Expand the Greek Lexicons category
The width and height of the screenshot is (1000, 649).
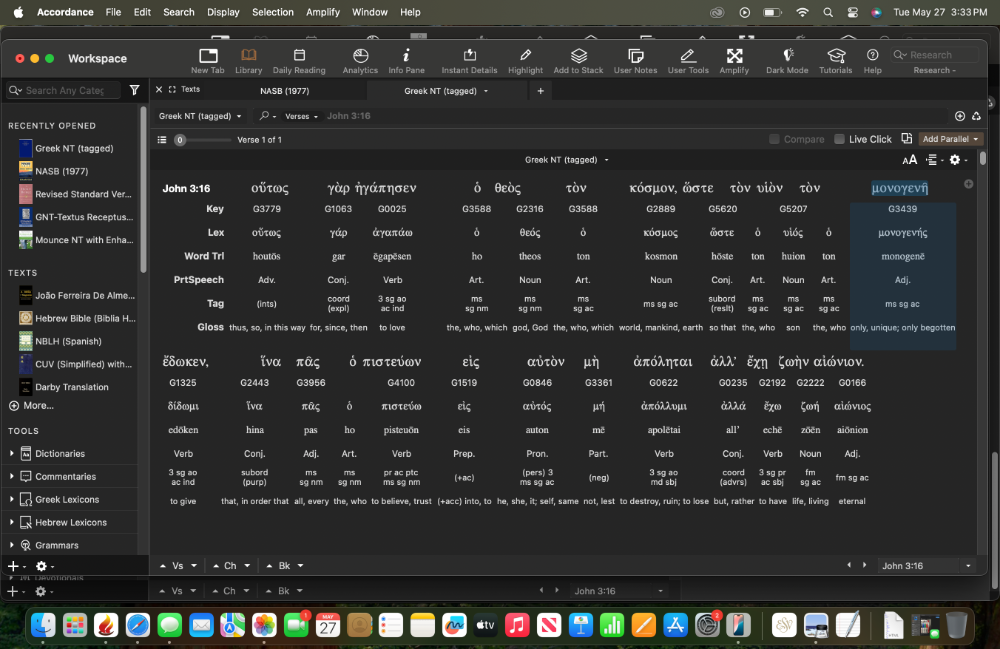coord(11,499)
